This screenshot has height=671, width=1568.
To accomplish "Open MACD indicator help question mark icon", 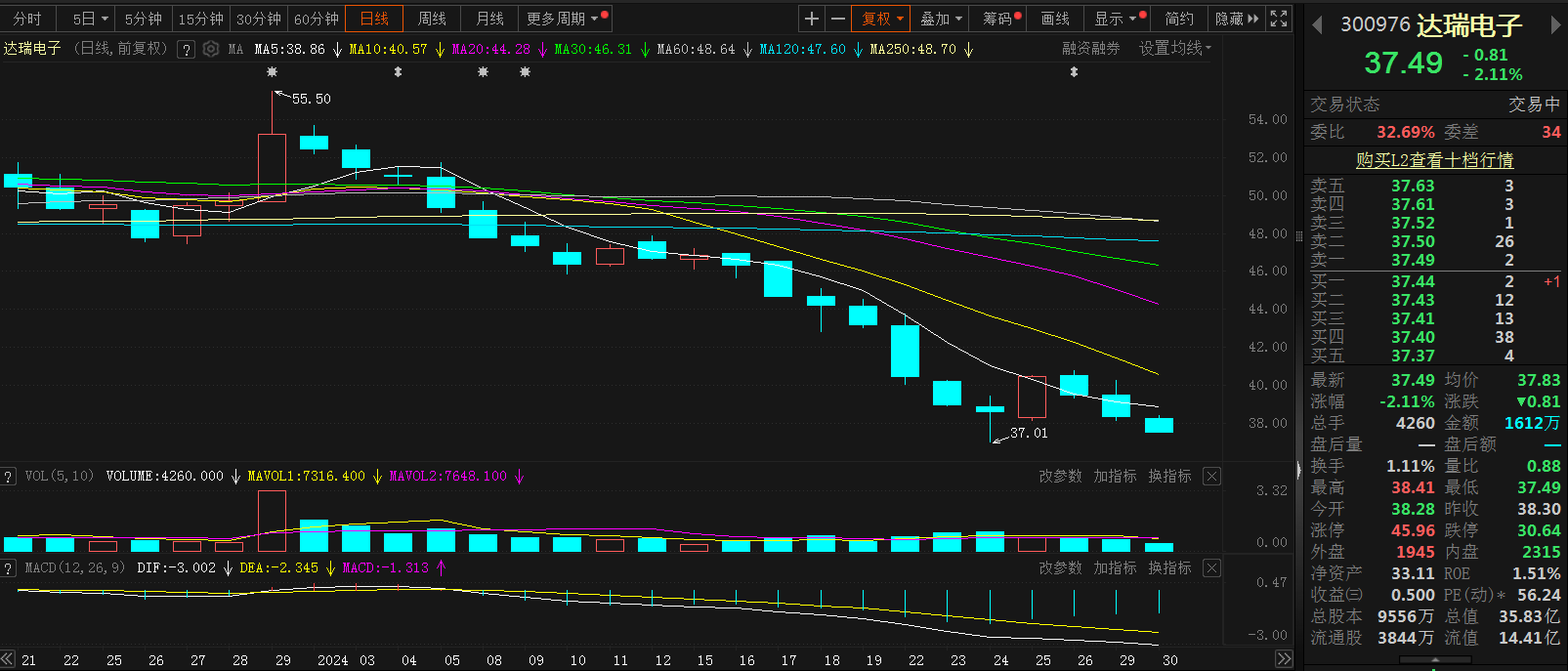I will tap(9, 568).
